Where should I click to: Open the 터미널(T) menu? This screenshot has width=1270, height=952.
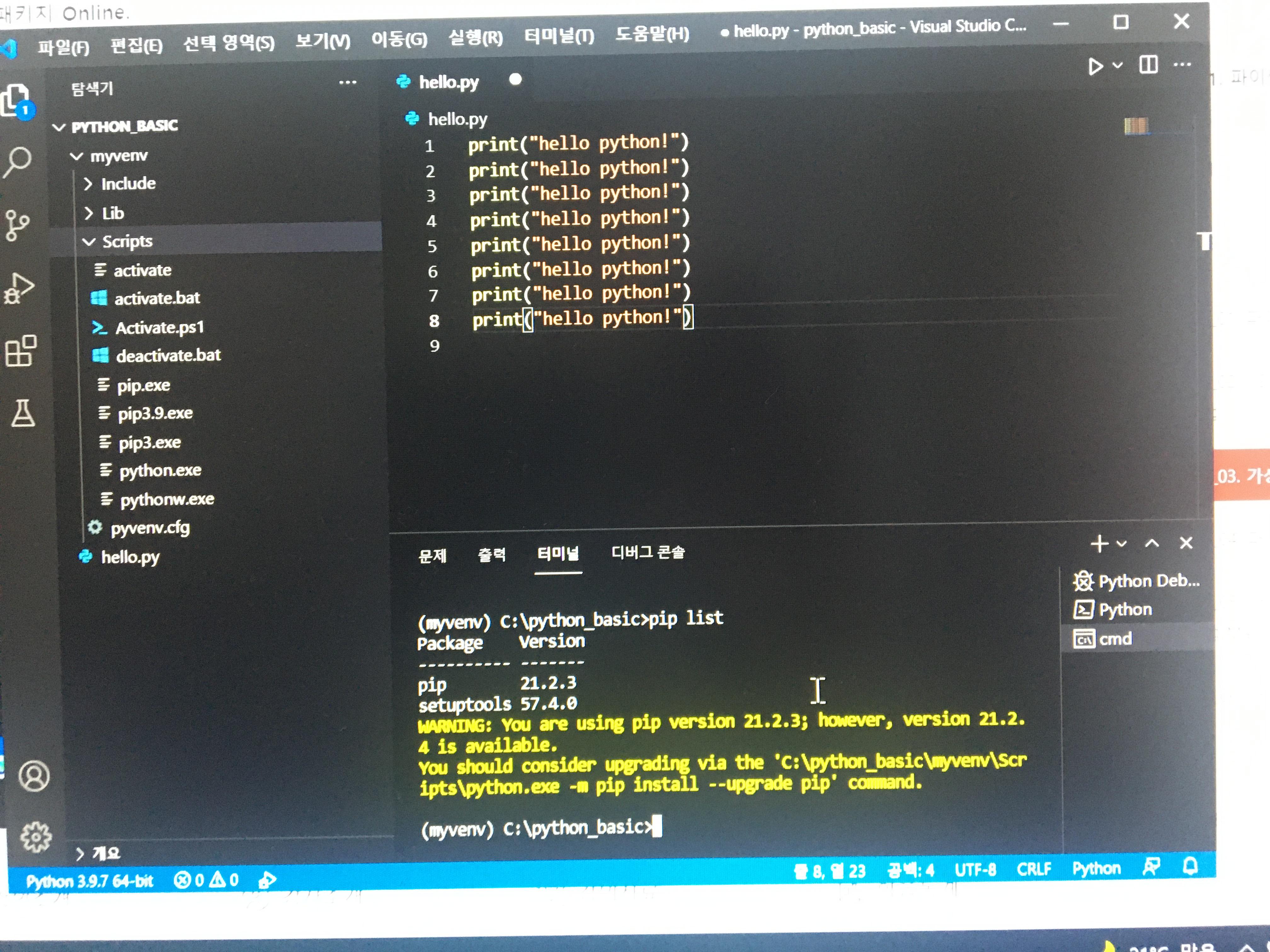559,36
